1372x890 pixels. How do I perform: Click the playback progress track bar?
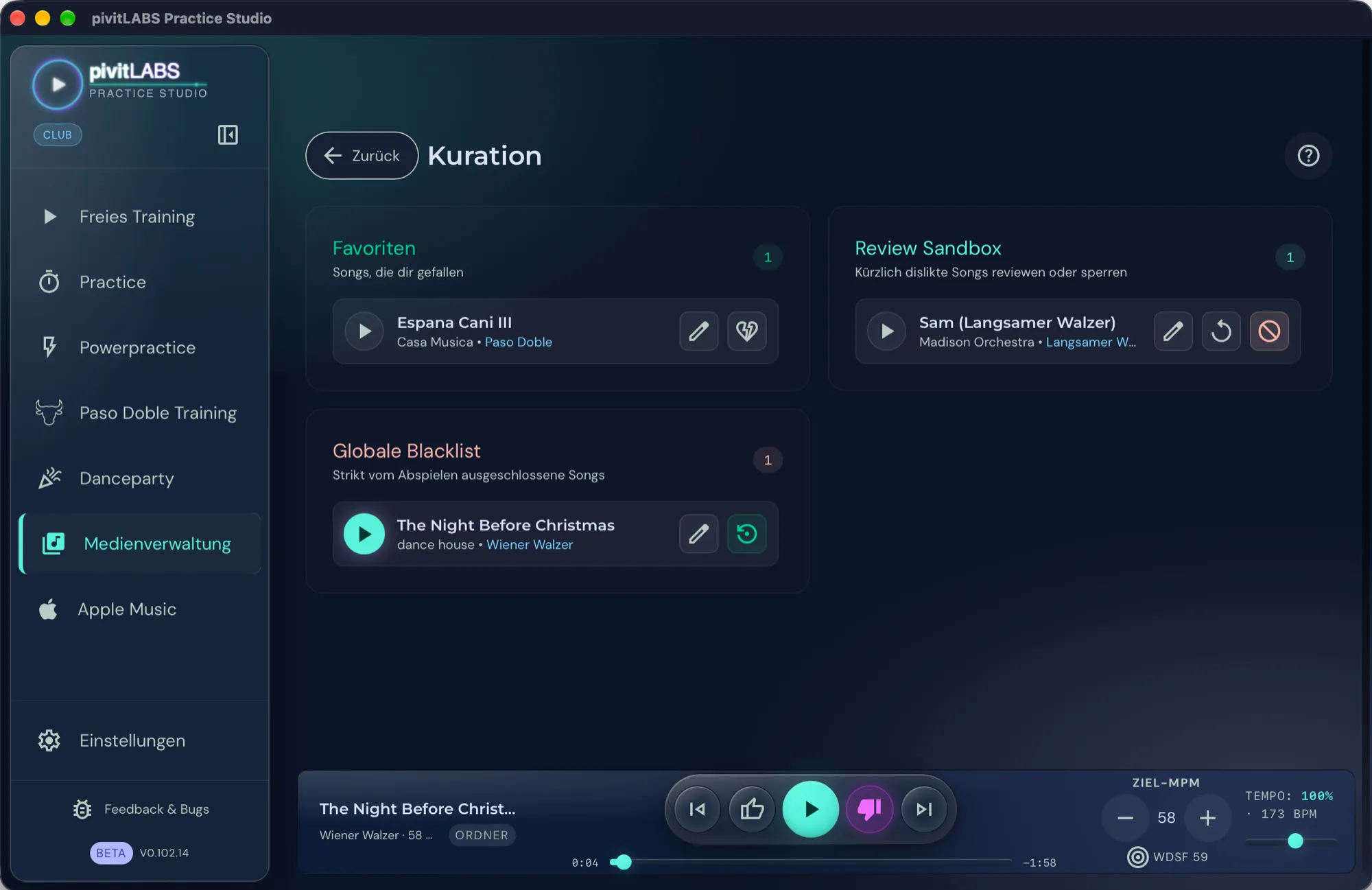810,861
